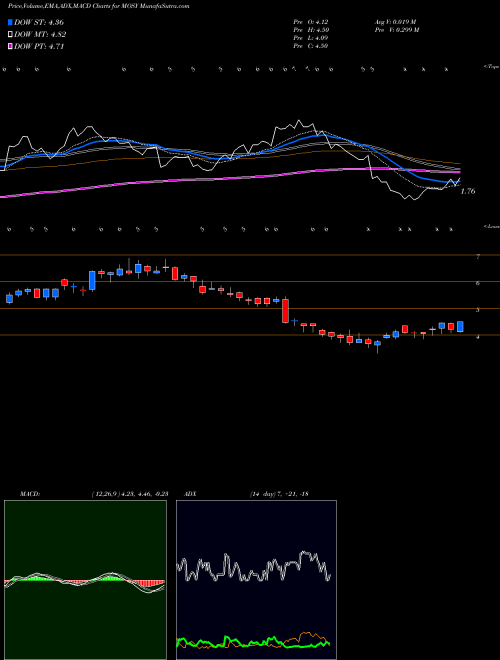Click the 'ADX' panel heading
Image resolution: width=500 pixels, height=660 pixels.
tap(191, 494)
